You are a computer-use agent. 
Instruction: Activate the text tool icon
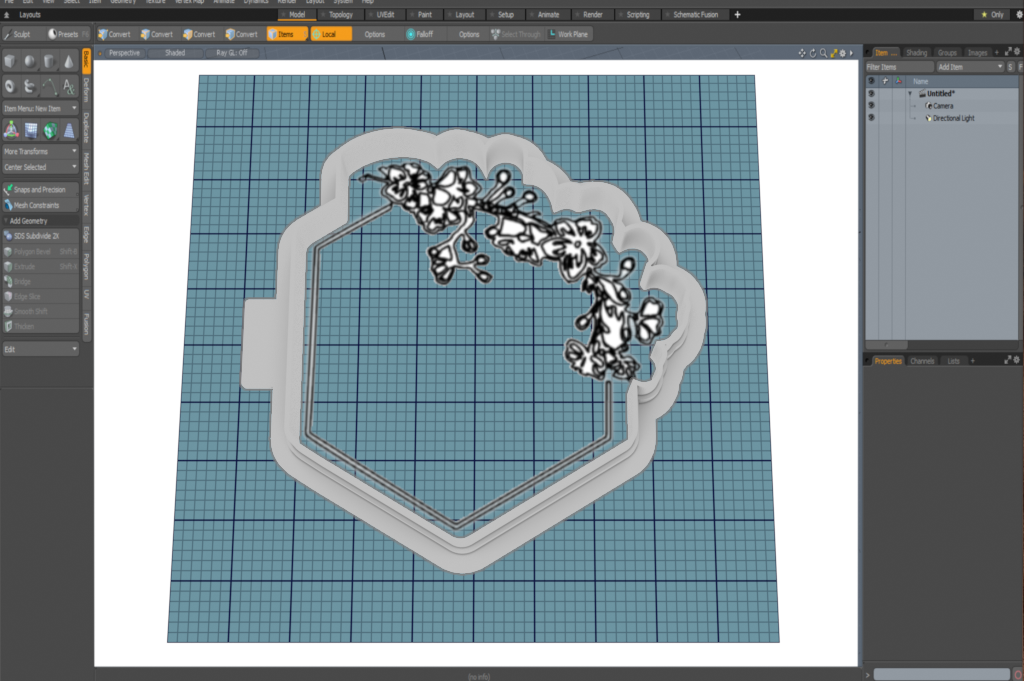point(68,87)
